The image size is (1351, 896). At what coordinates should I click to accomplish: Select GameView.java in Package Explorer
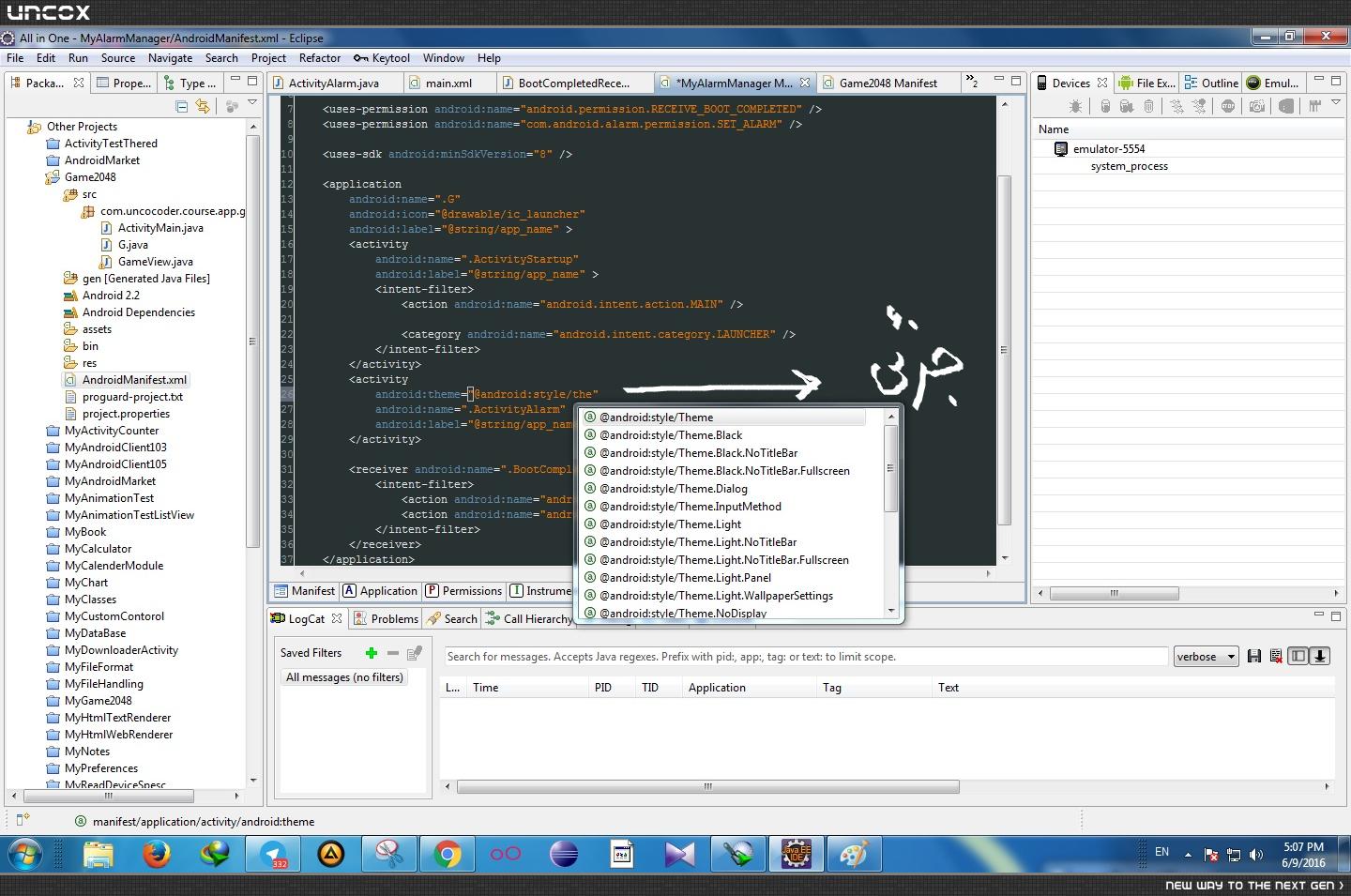pyautogui.click(x=155, y=262)
